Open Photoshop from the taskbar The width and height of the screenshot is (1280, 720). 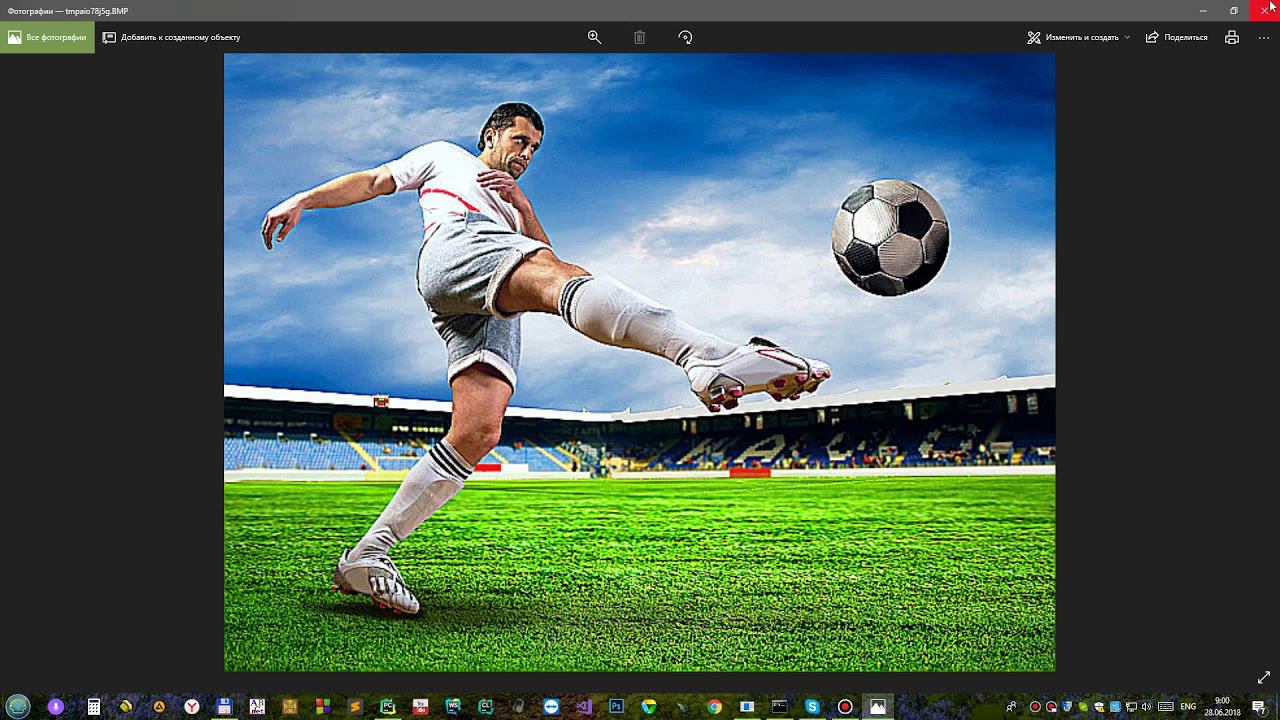[616, 706]
